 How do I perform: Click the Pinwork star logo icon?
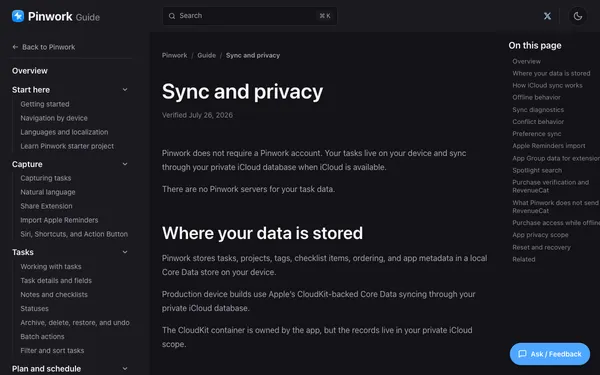pyautogui.click(x=18, y=16)
